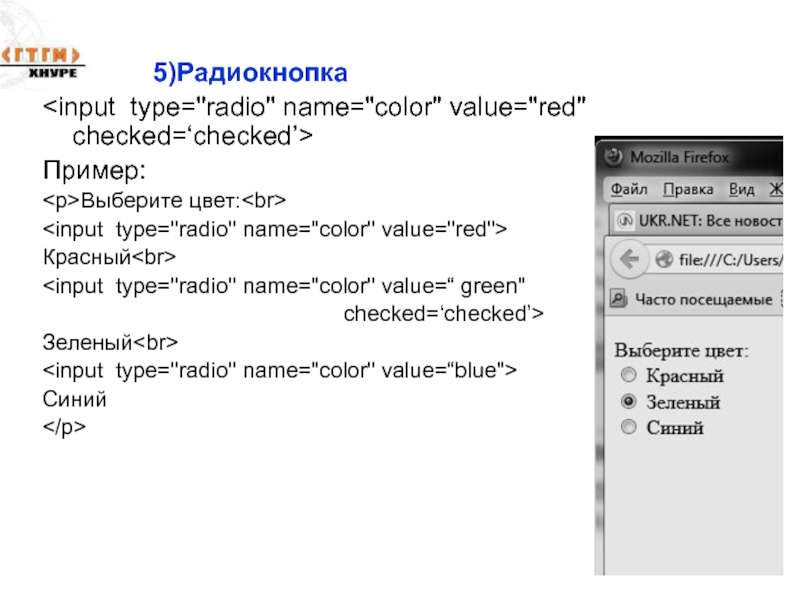The width and height of the screenshot is (800, 600).
Task: Click the Firefox logo in title bar
Action: [x=613, y=157]
